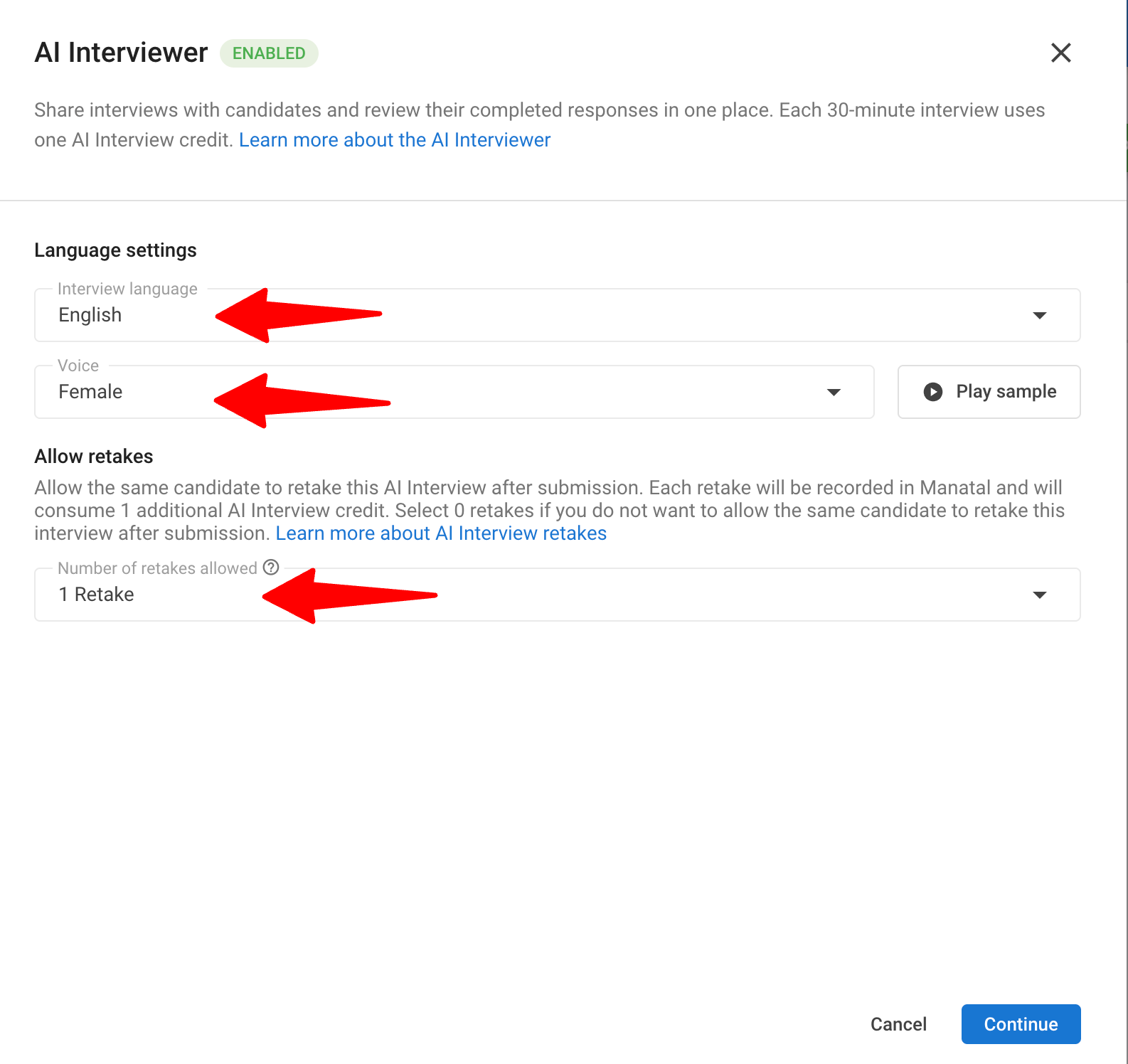Select the Female voice value

(90, 392)
